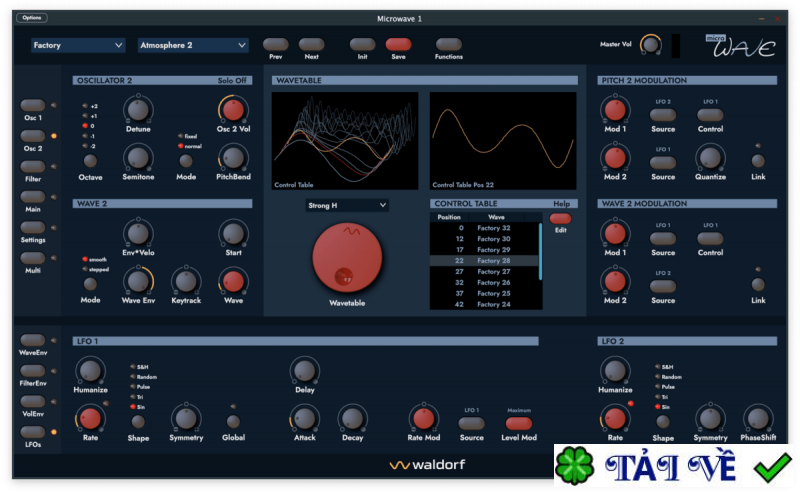Image resolution: width=800 pixels, height=493 pixels.
Task: Open Help in Control Table header
Action: point(561,204)
